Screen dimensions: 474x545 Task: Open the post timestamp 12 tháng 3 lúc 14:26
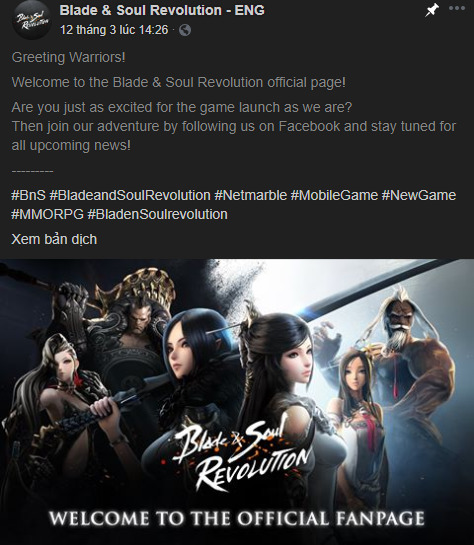coord(114,30)
